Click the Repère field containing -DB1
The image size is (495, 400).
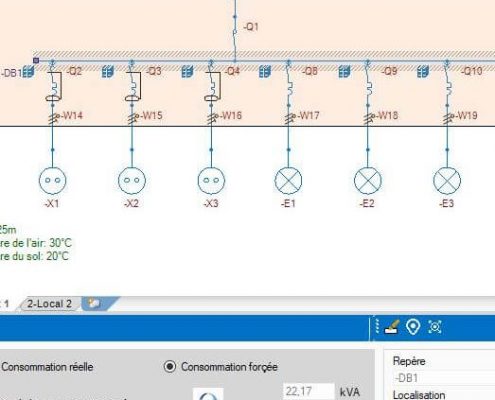[x=440, y=378]
